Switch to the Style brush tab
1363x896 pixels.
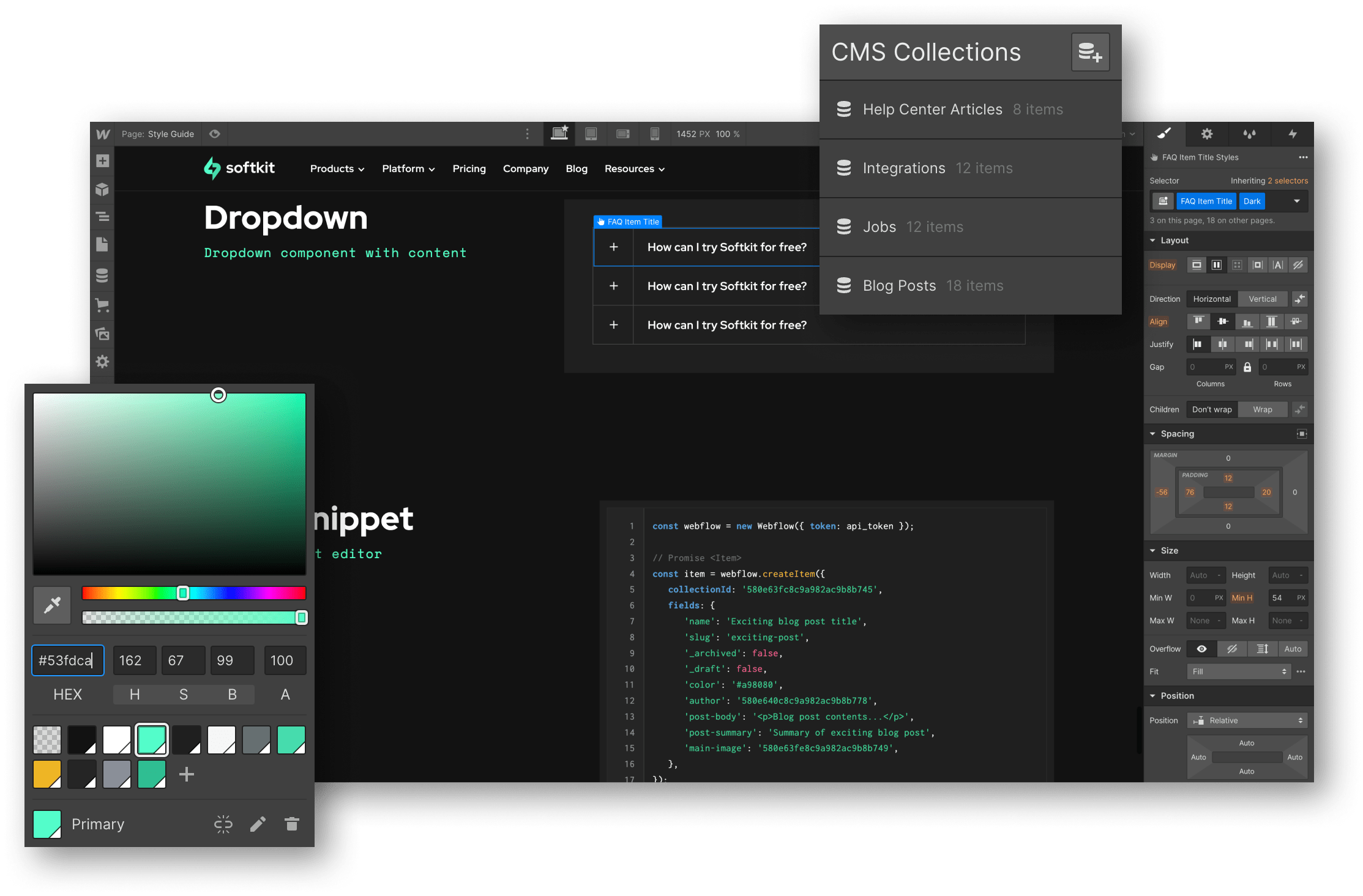pos(1164,134)
